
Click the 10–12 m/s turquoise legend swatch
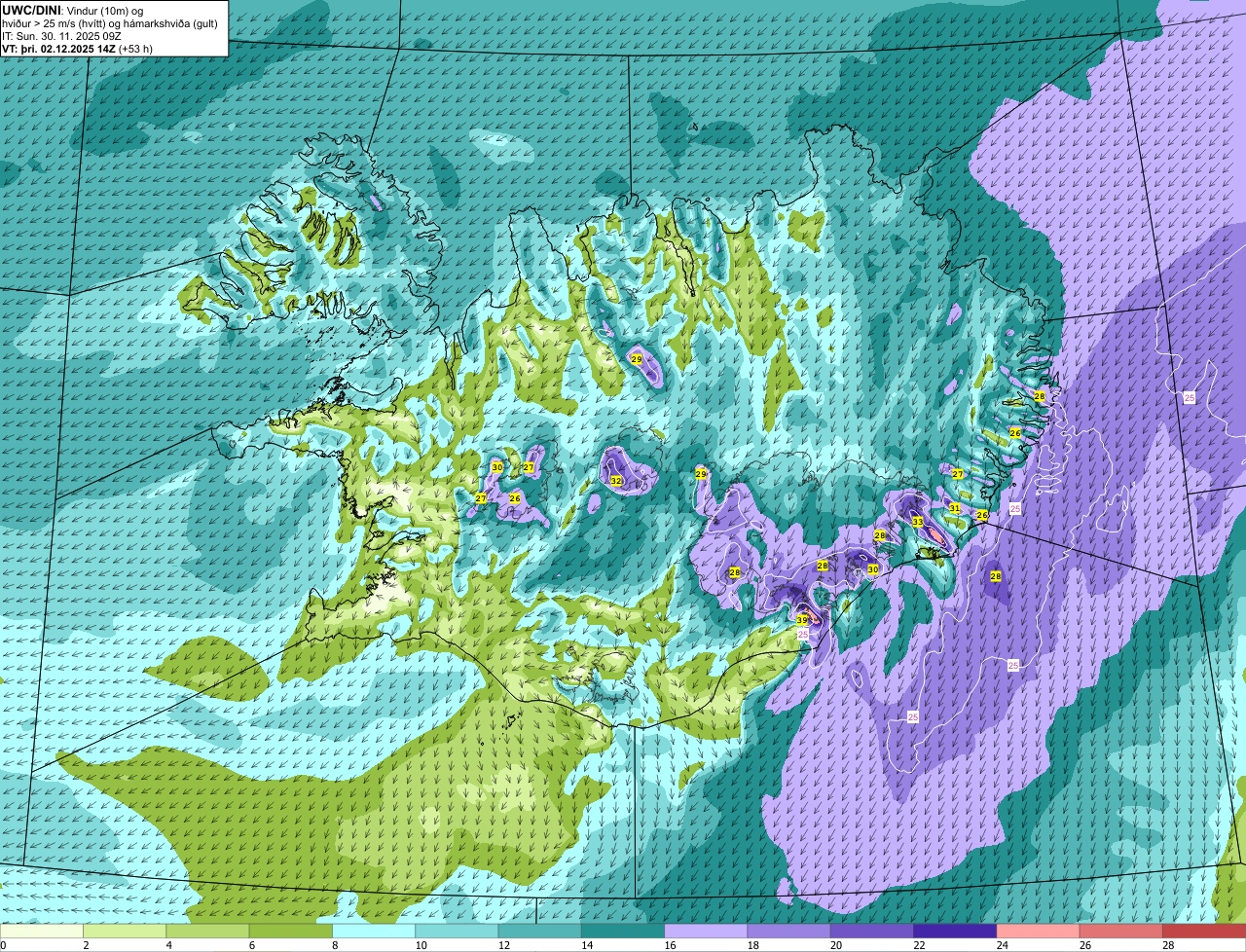click(x=457, y=931)
